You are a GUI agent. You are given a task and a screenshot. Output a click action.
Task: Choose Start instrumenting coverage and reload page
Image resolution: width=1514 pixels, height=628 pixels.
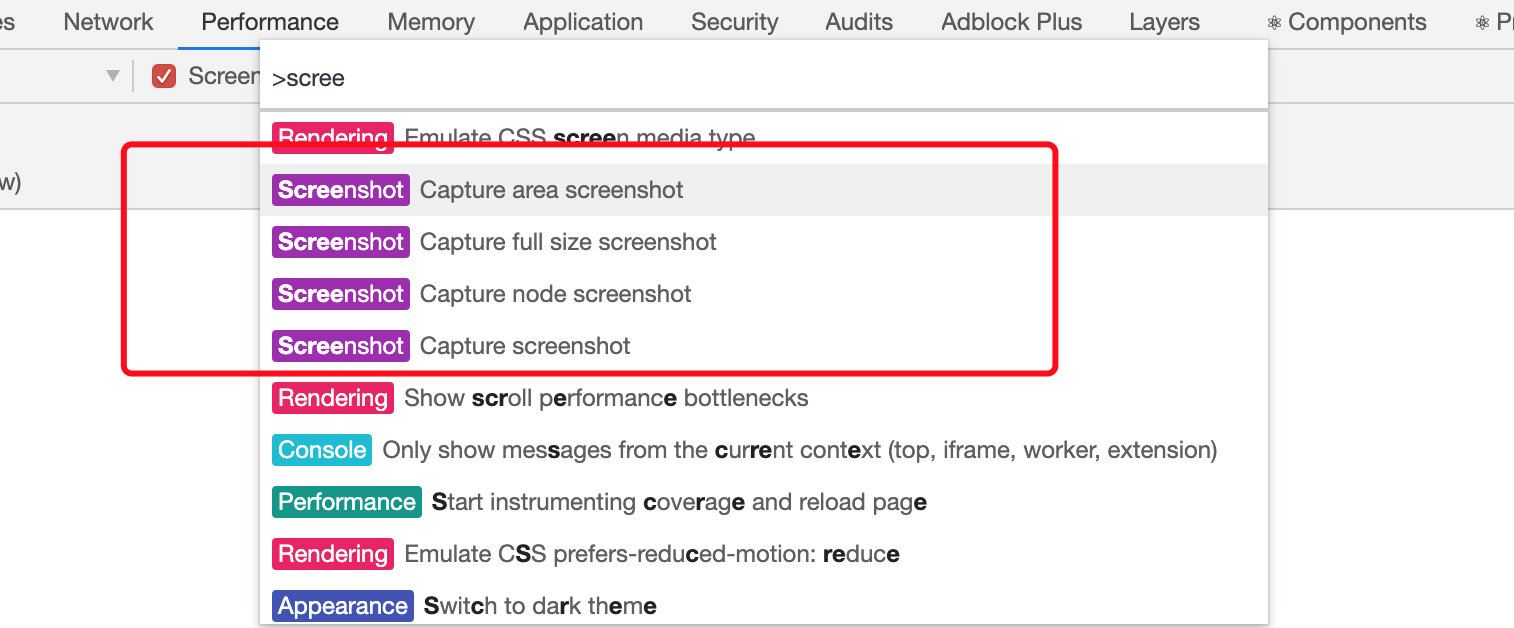pyautogui.click(x=764, y=502)
